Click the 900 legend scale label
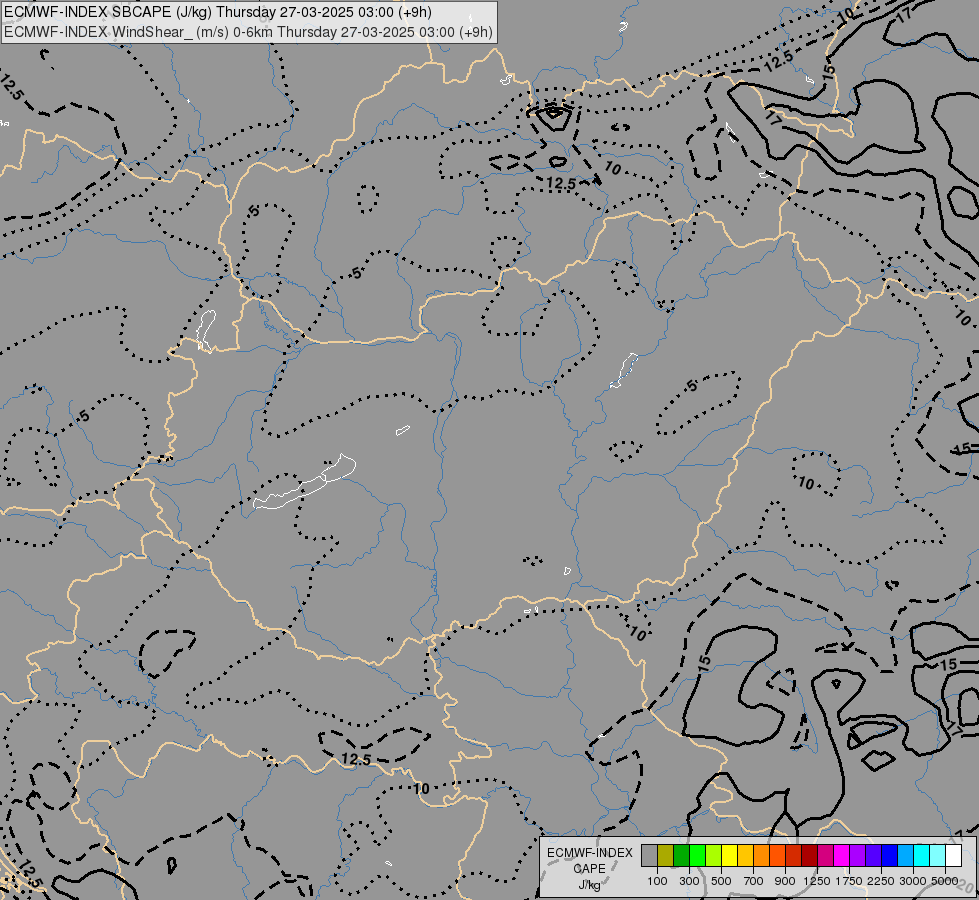Viewport: 979px width, 900px height. [x=785, y=881]
